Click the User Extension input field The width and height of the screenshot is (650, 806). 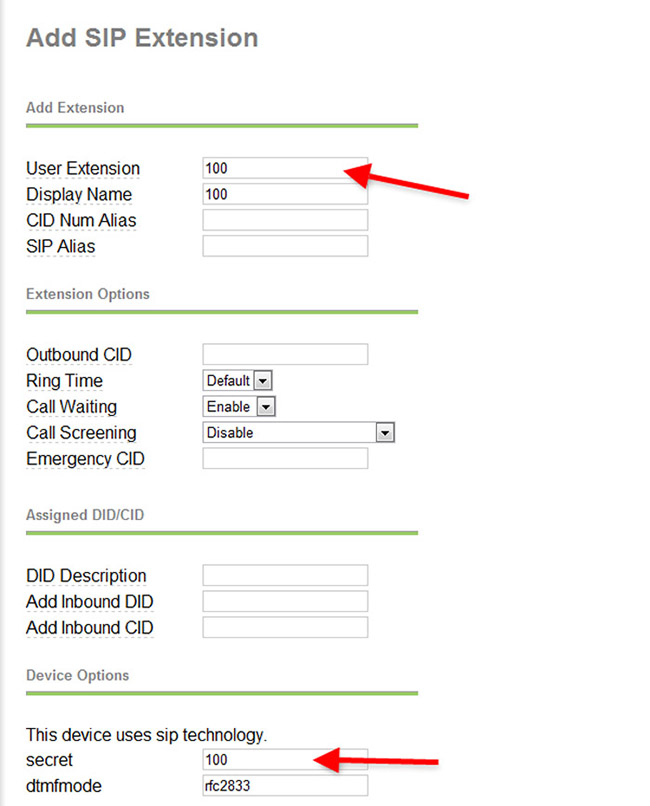[285, 168]
